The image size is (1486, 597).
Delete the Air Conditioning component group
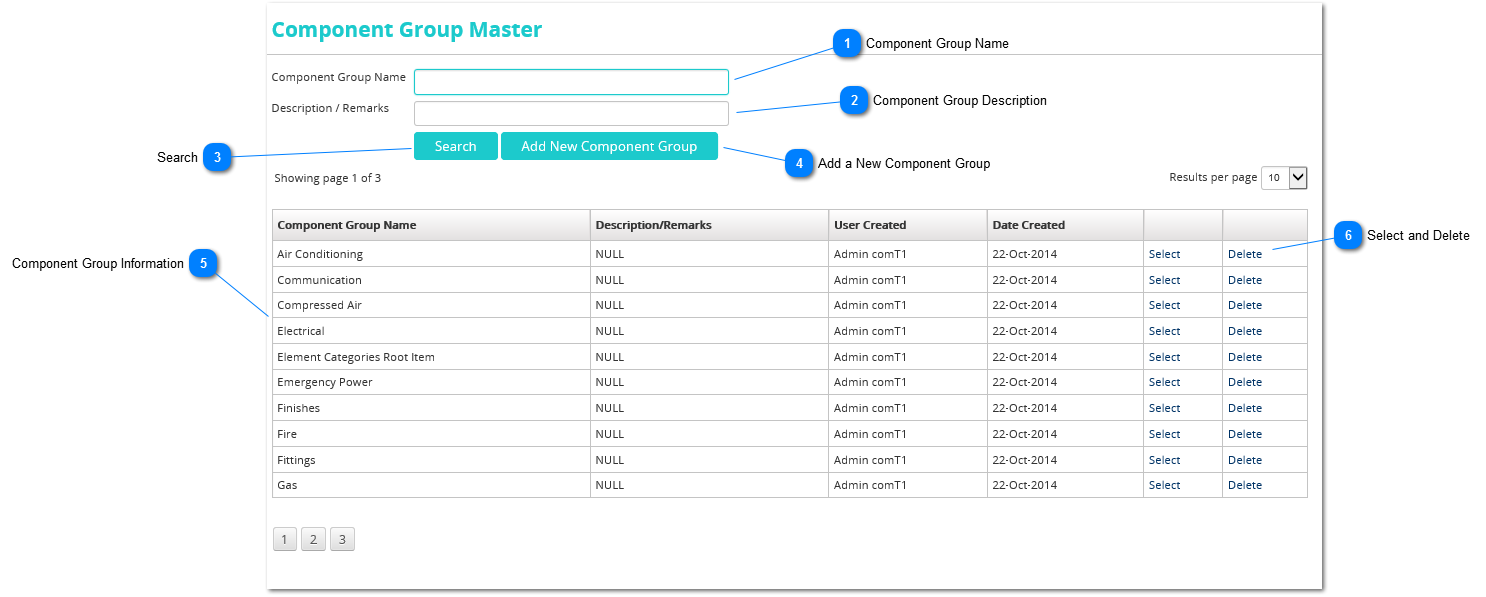pyautogui.click(x=1245, y=254)
